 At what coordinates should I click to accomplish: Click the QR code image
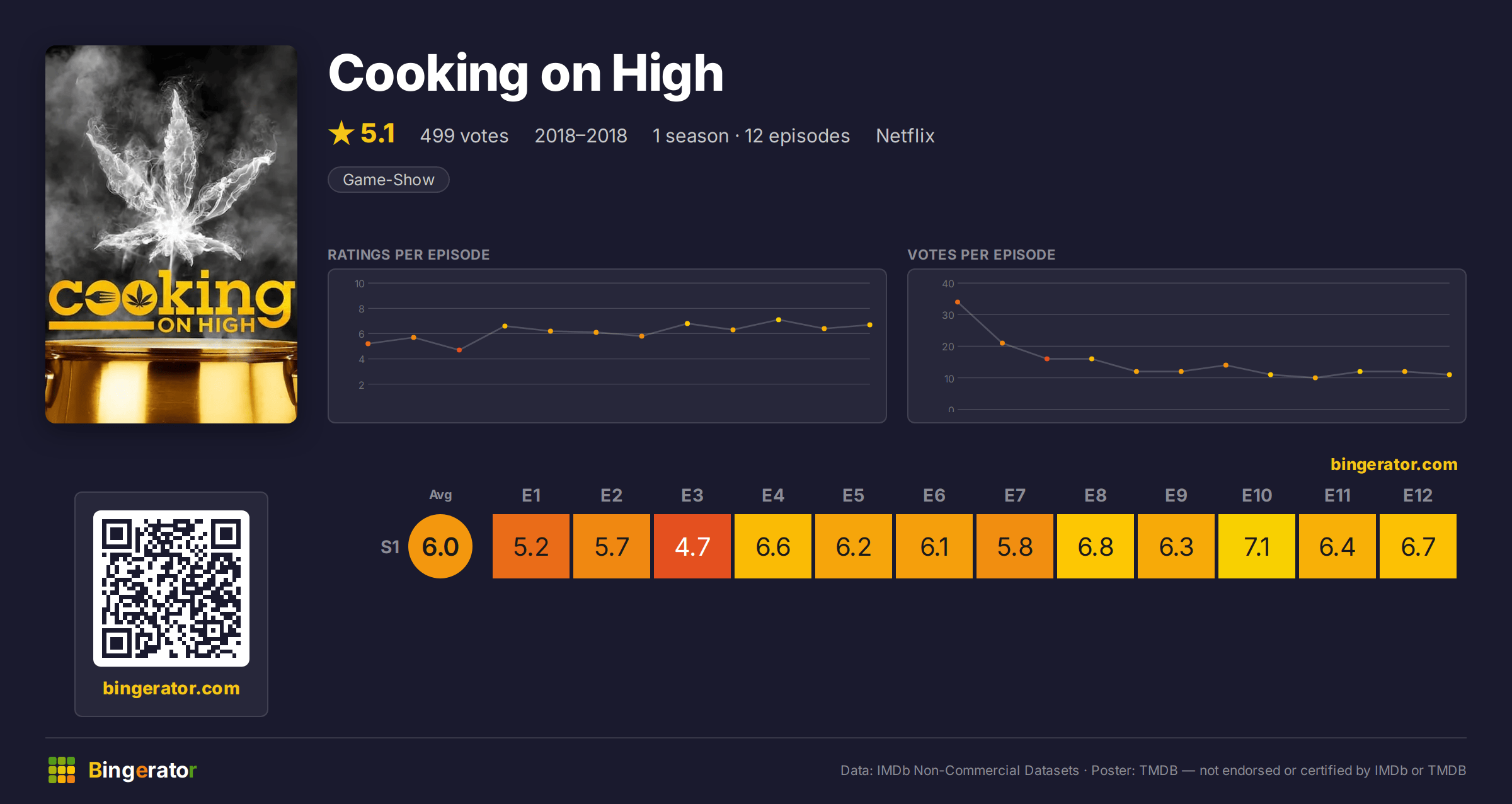(x=171, y=589)
